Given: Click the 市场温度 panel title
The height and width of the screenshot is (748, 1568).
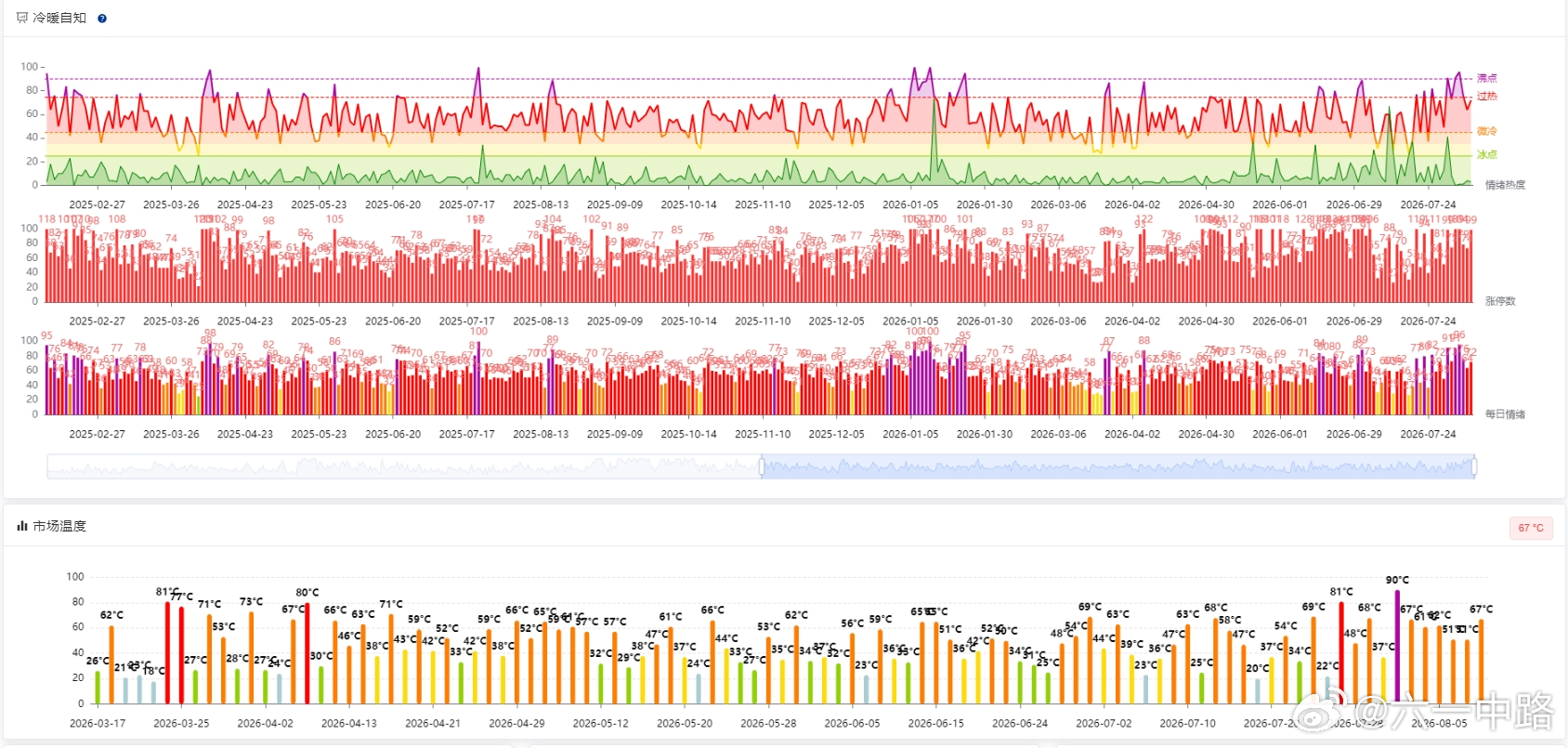Looking at the screenshot, I should coord(59,526).
